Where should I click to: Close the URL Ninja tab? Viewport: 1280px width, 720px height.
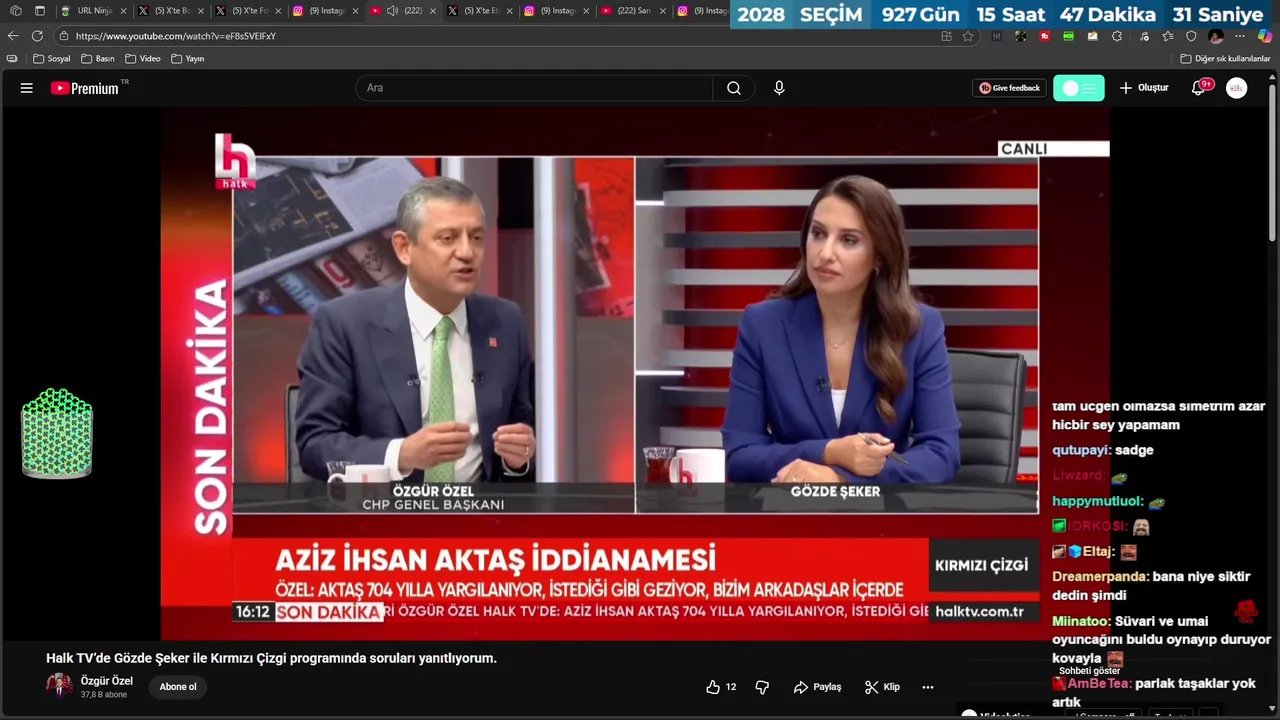click(124, 11)
